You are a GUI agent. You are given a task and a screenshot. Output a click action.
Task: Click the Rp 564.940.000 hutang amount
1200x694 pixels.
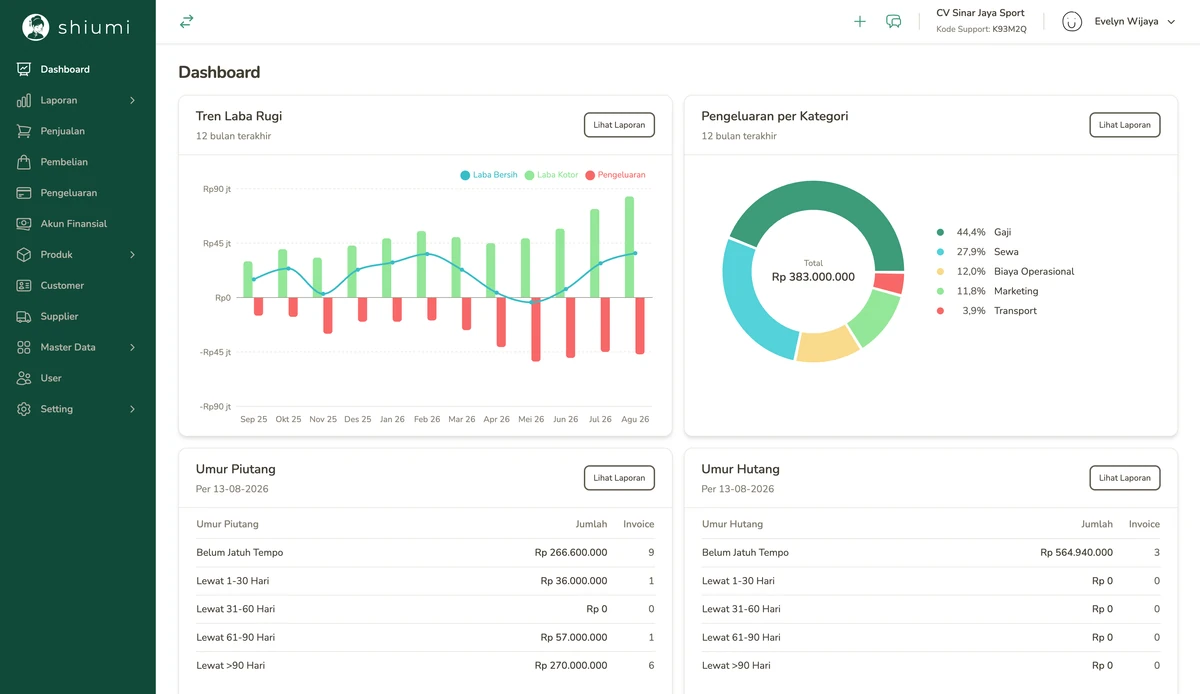coord(1076,552)
